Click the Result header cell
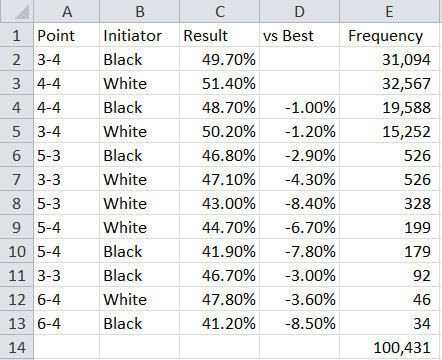 219,35
